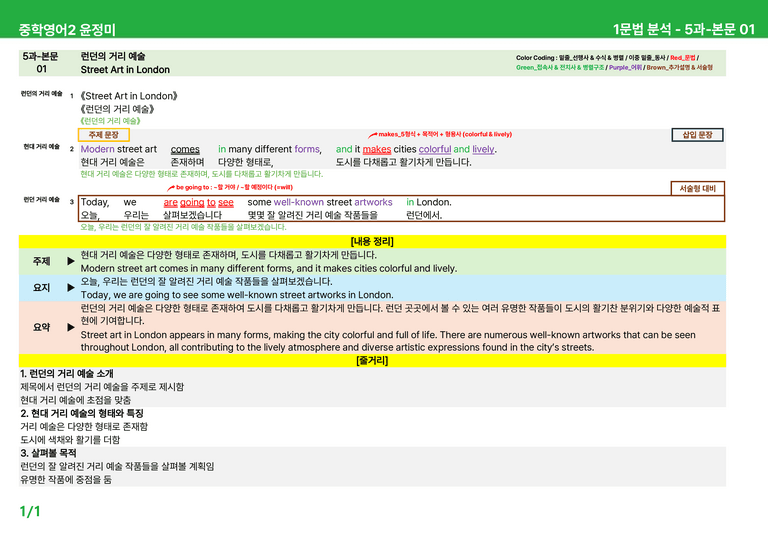The height and width of the screenshot is (543, 768).
Task: Click the red Red_문법 legend entry
Action: [x=682, y=58]
